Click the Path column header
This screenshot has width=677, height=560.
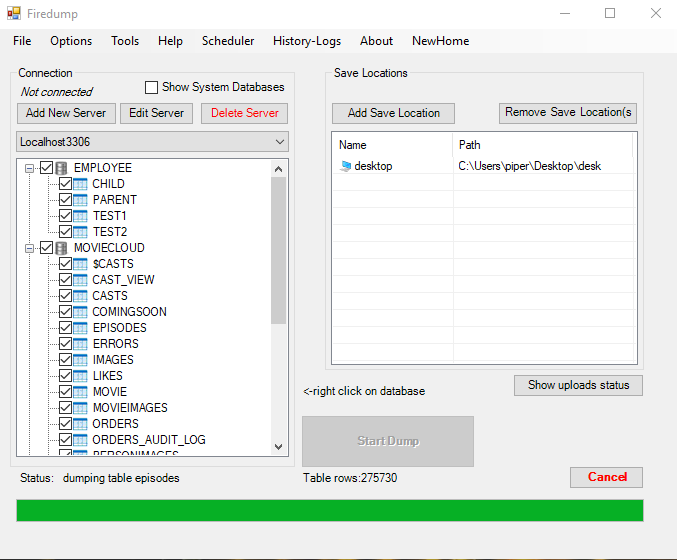click(543, 145)
